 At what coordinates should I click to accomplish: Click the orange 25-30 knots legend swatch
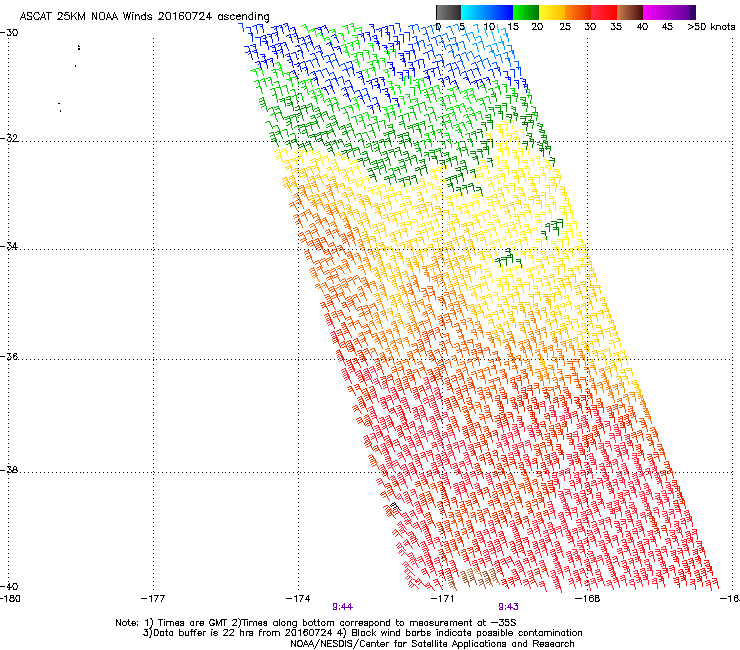578,12
